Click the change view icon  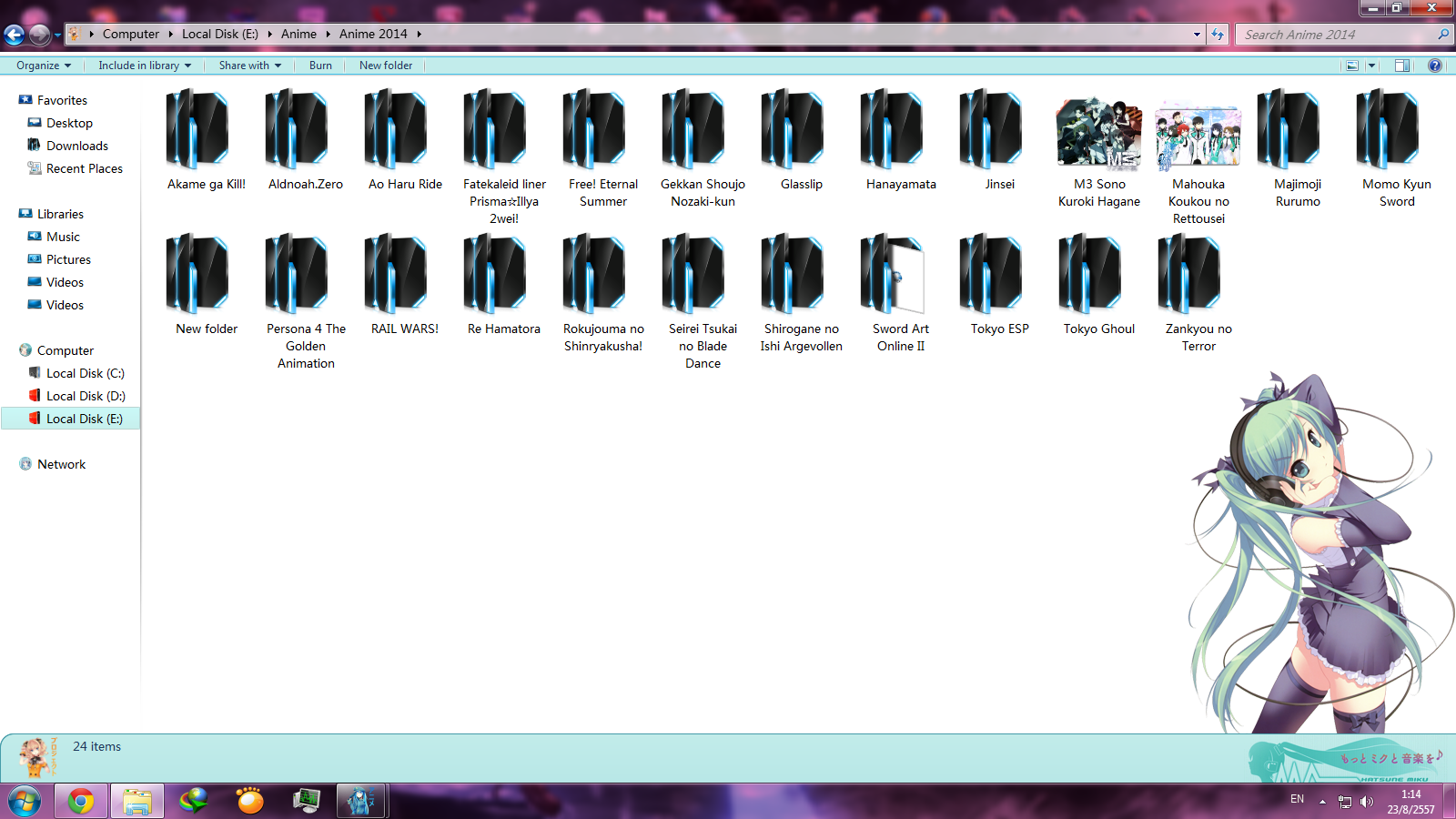pyautogui.click(x=1352, y=66)
